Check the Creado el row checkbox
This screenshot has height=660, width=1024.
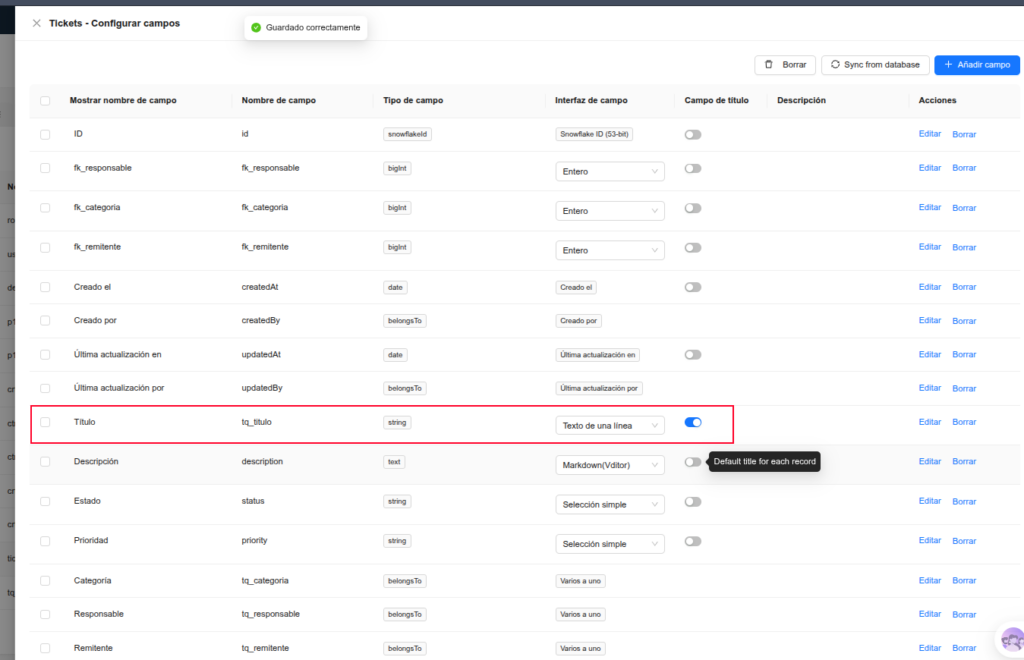point(45,287)
